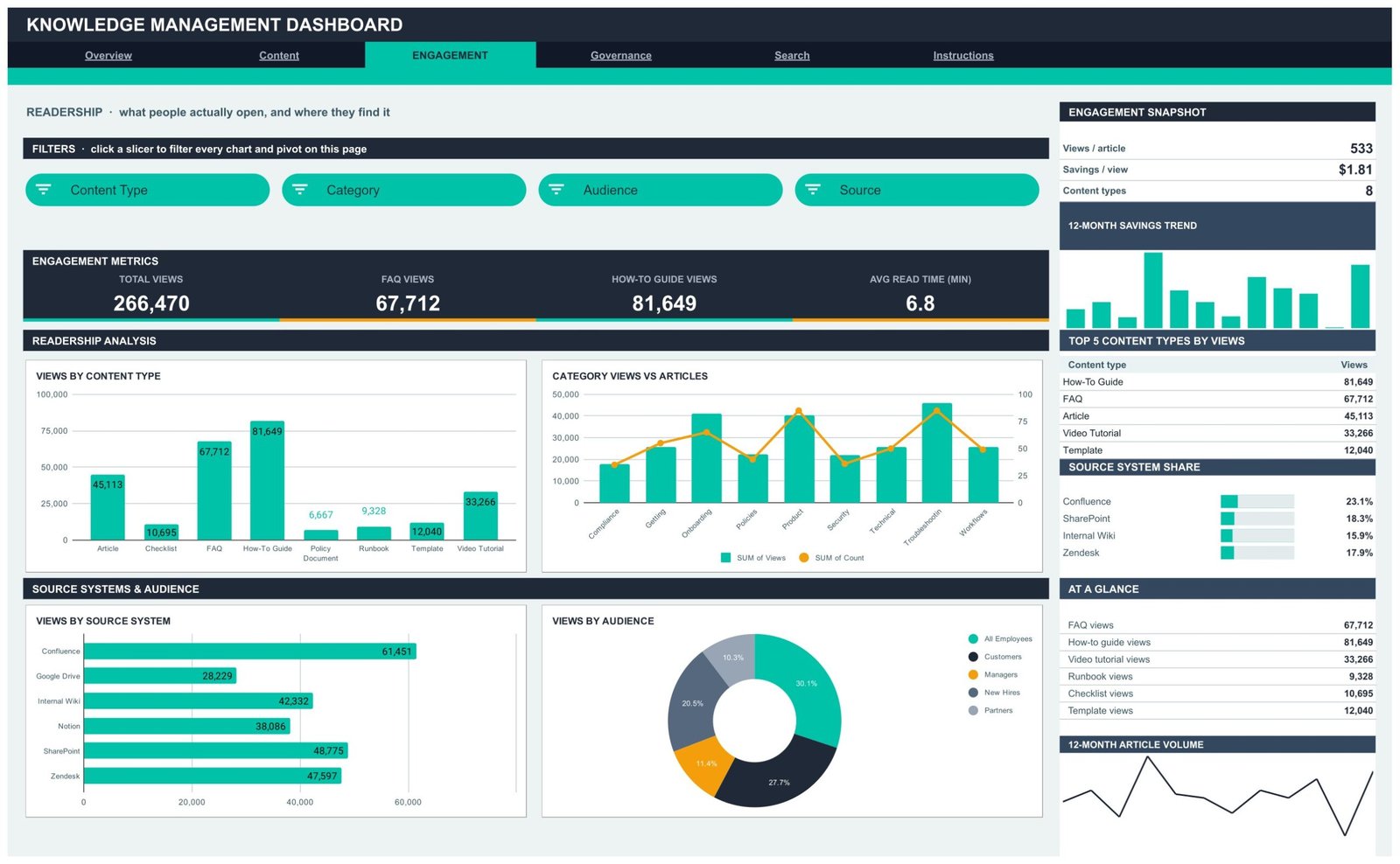Select the How-To Guide bar showing 81,649
Viewport: 1400px width, 864px height.
(267, 480)
